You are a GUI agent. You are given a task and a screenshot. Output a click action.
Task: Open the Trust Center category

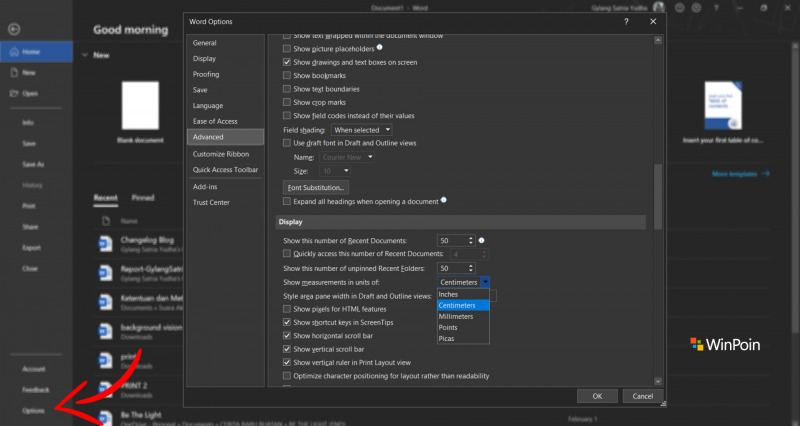pyautogui.click(x=225, y=202)
